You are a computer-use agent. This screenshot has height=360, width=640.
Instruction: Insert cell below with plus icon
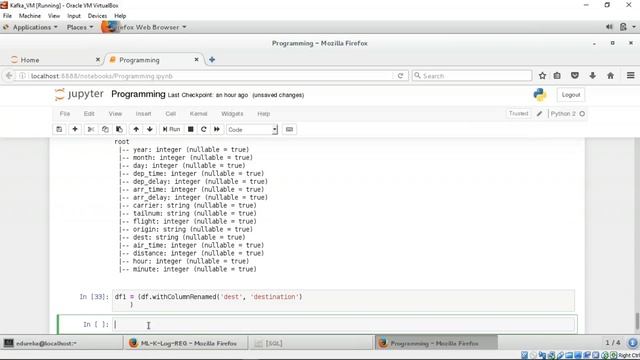(75, 129)
